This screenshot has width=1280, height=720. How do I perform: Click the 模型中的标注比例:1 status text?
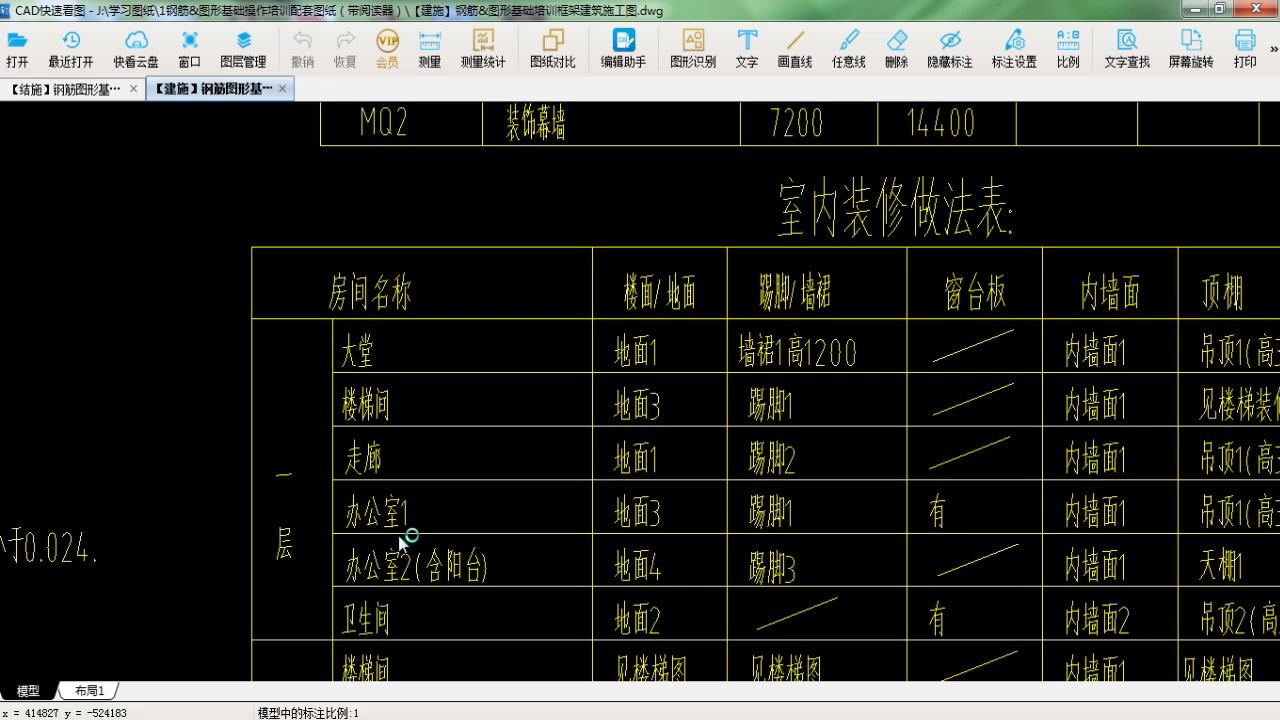click(x=308, y=713)
